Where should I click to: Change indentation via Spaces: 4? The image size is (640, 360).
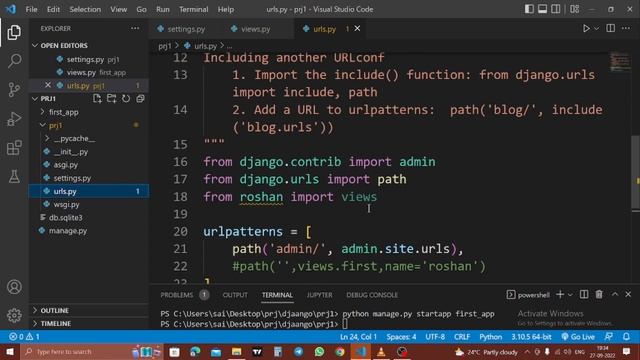[x=401, y=337]
